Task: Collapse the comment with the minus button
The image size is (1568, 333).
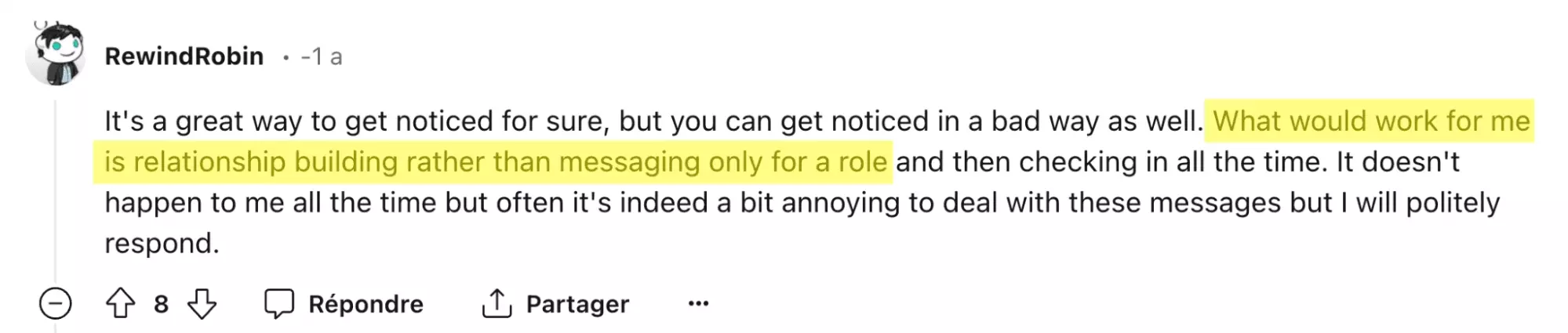Action: coord(56,303)
